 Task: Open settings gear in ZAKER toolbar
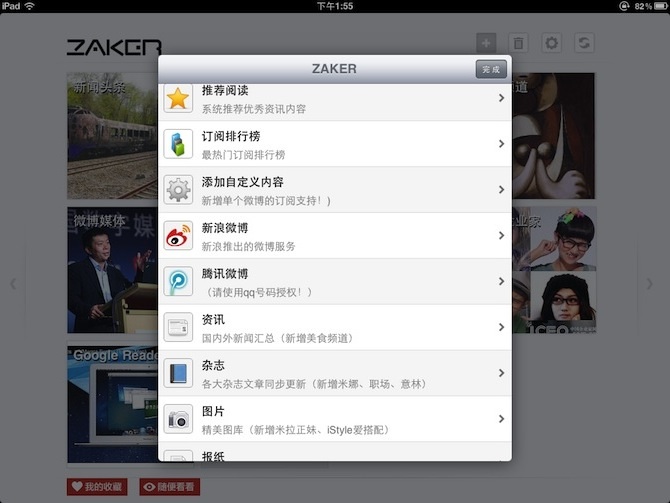point(551,43)
